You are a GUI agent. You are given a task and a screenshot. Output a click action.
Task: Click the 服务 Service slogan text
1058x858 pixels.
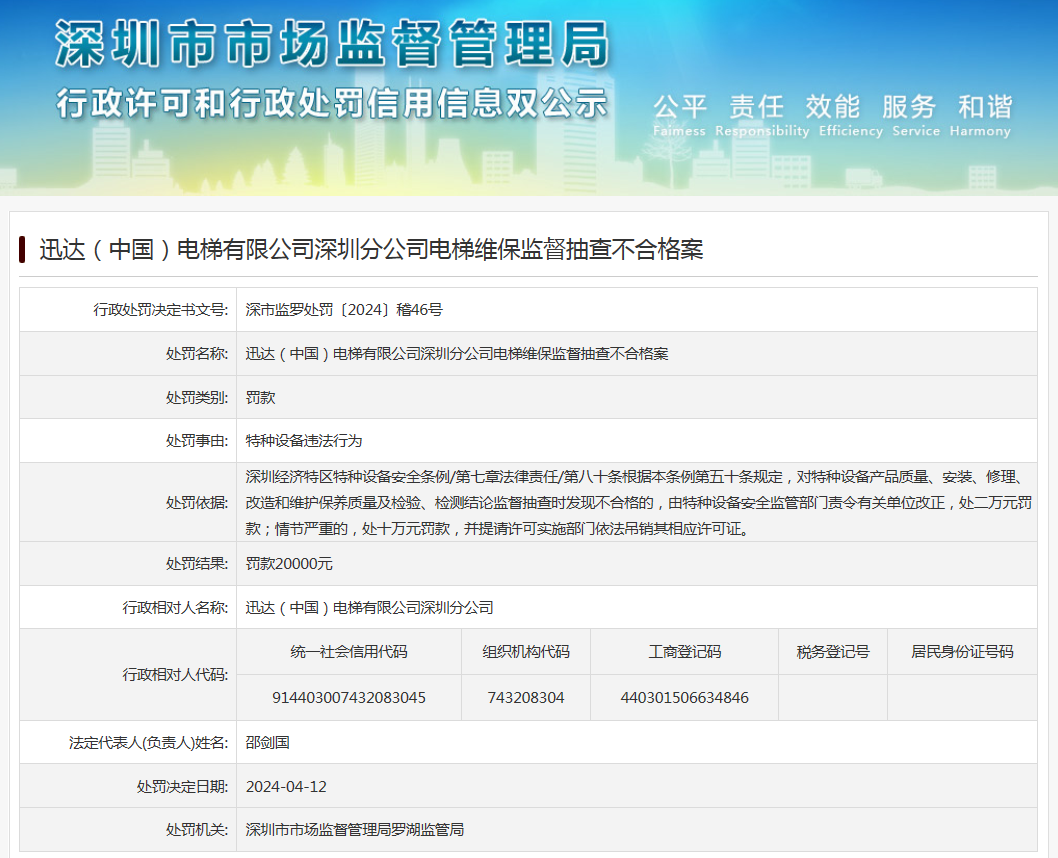(x=915, y=116)
